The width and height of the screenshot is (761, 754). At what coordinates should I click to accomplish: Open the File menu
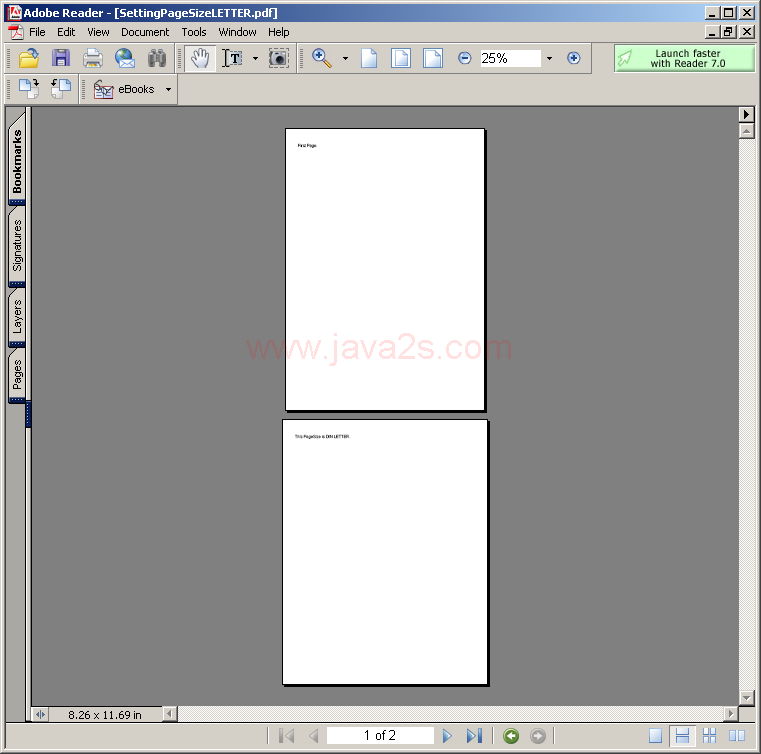coord(37,32)
